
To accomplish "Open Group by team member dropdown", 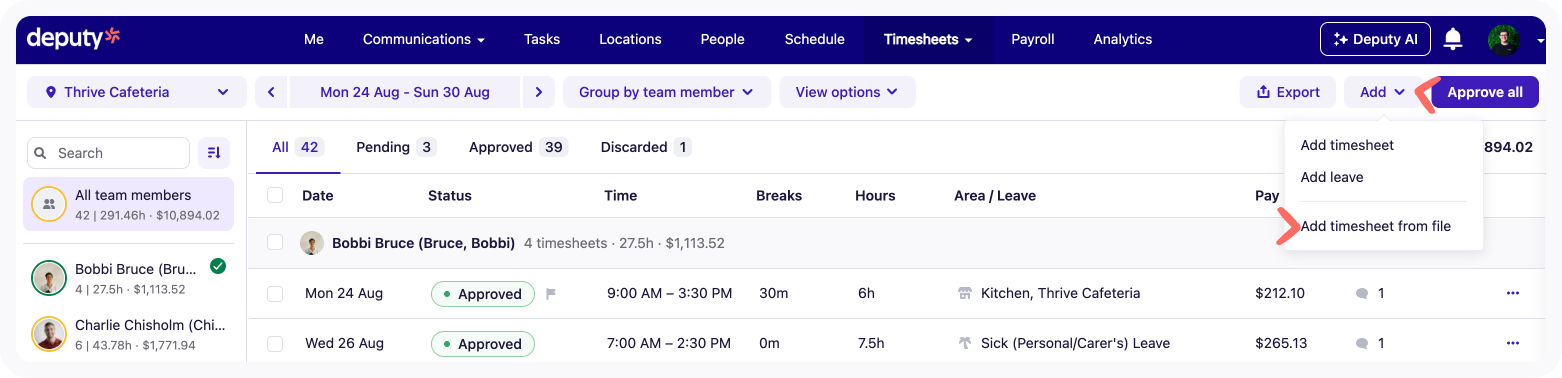I will pyautogui.click(x=667, y=92).
